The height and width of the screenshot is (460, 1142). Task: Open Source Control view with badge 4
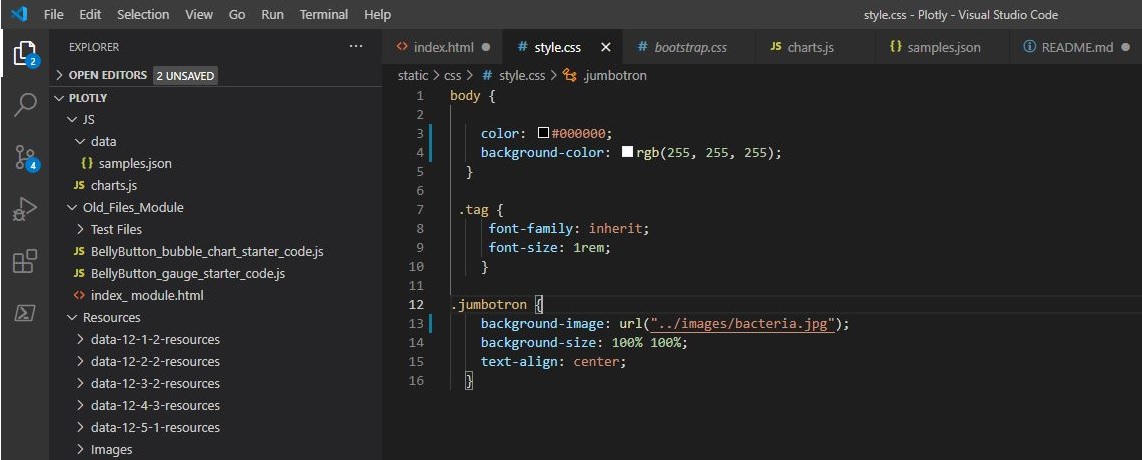pos(26,157)
